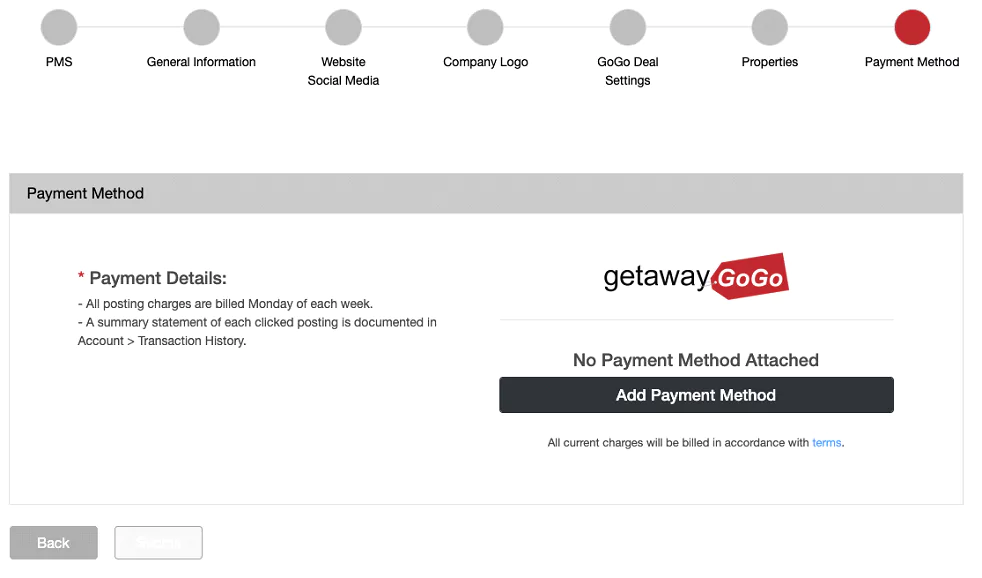982x578 pixels.
Task: Click the getaway GoGo logo
Action: [696, 276]
